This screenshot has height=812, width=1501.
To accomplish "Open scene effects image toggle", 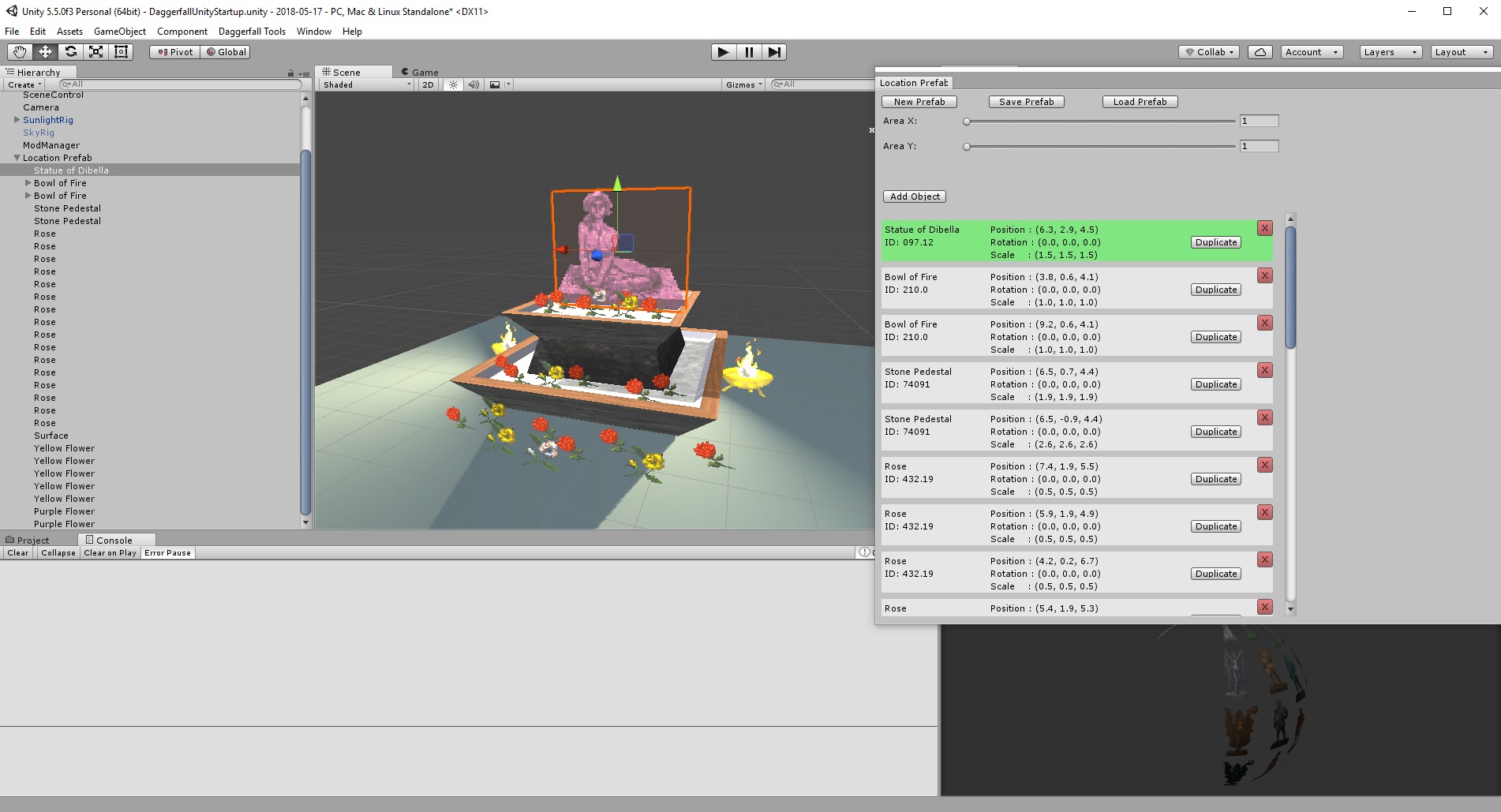I will [x=495, y=84].
